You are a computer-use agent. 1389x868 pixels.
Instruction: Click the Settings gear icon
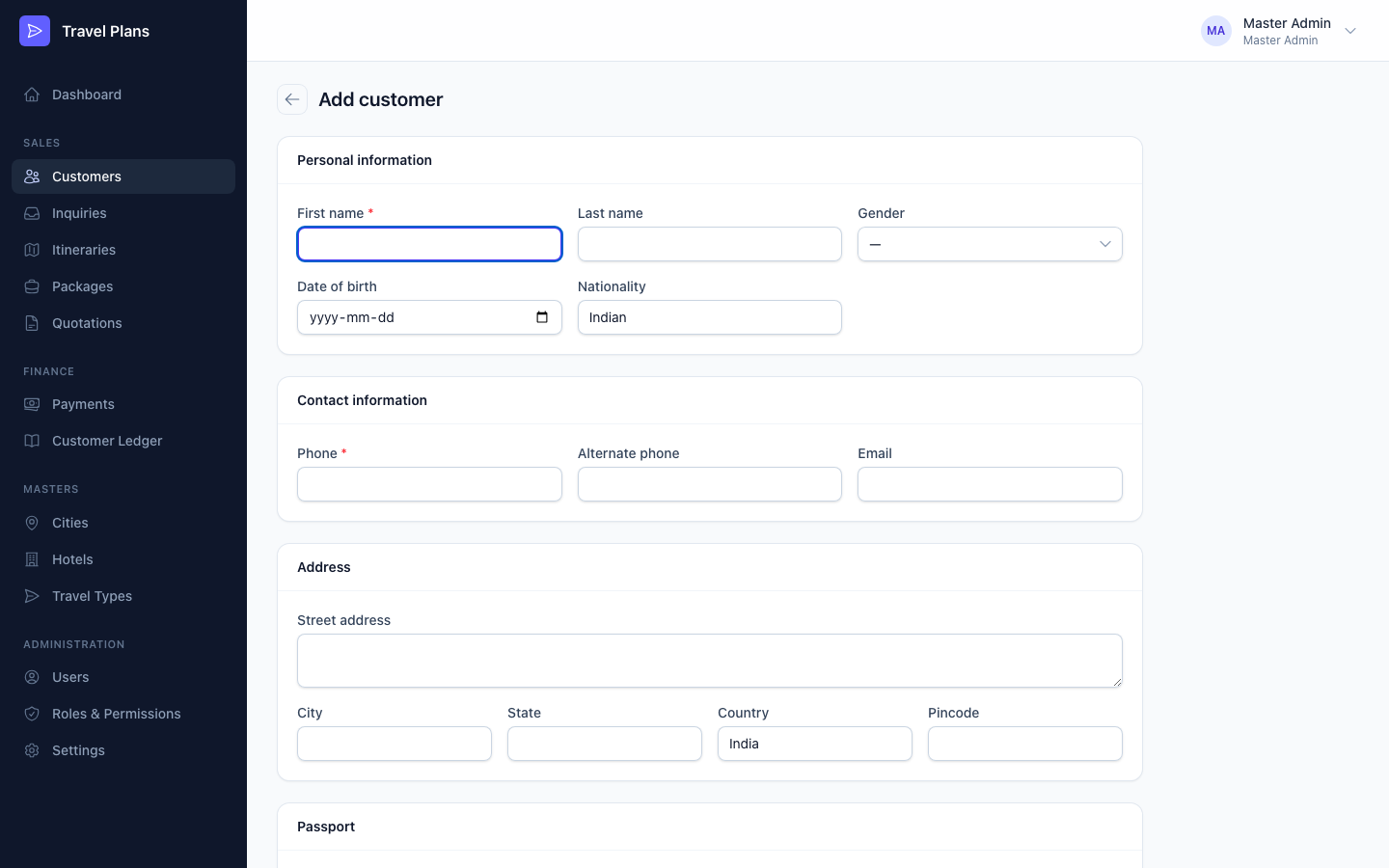click(x=32, y=750)
